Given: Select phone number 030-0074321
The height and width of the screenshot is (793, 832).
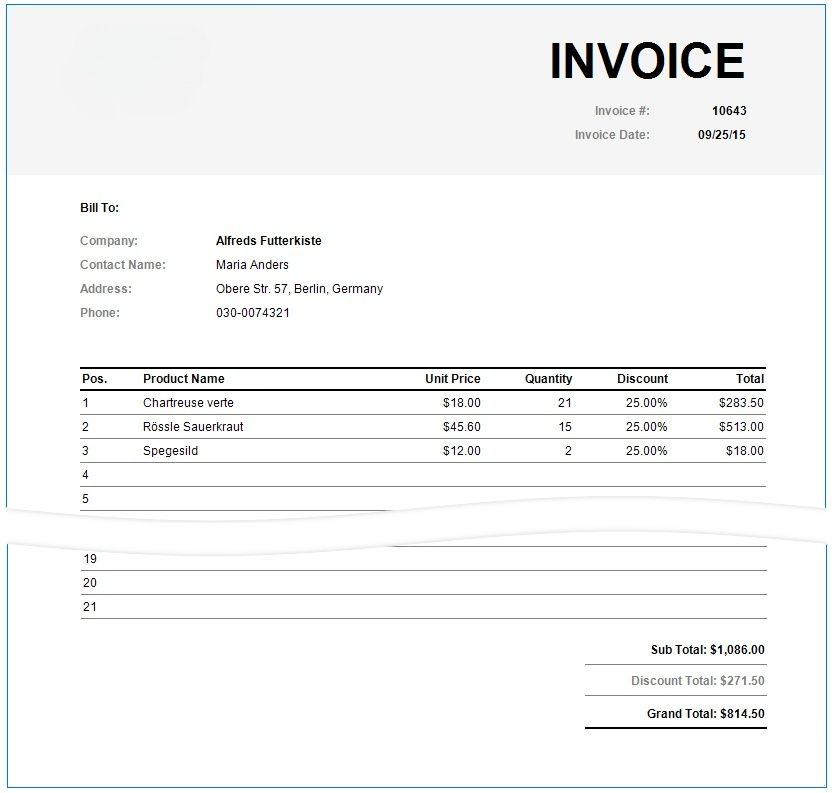Looking at the screenshot, I should (x=253, y=313).
